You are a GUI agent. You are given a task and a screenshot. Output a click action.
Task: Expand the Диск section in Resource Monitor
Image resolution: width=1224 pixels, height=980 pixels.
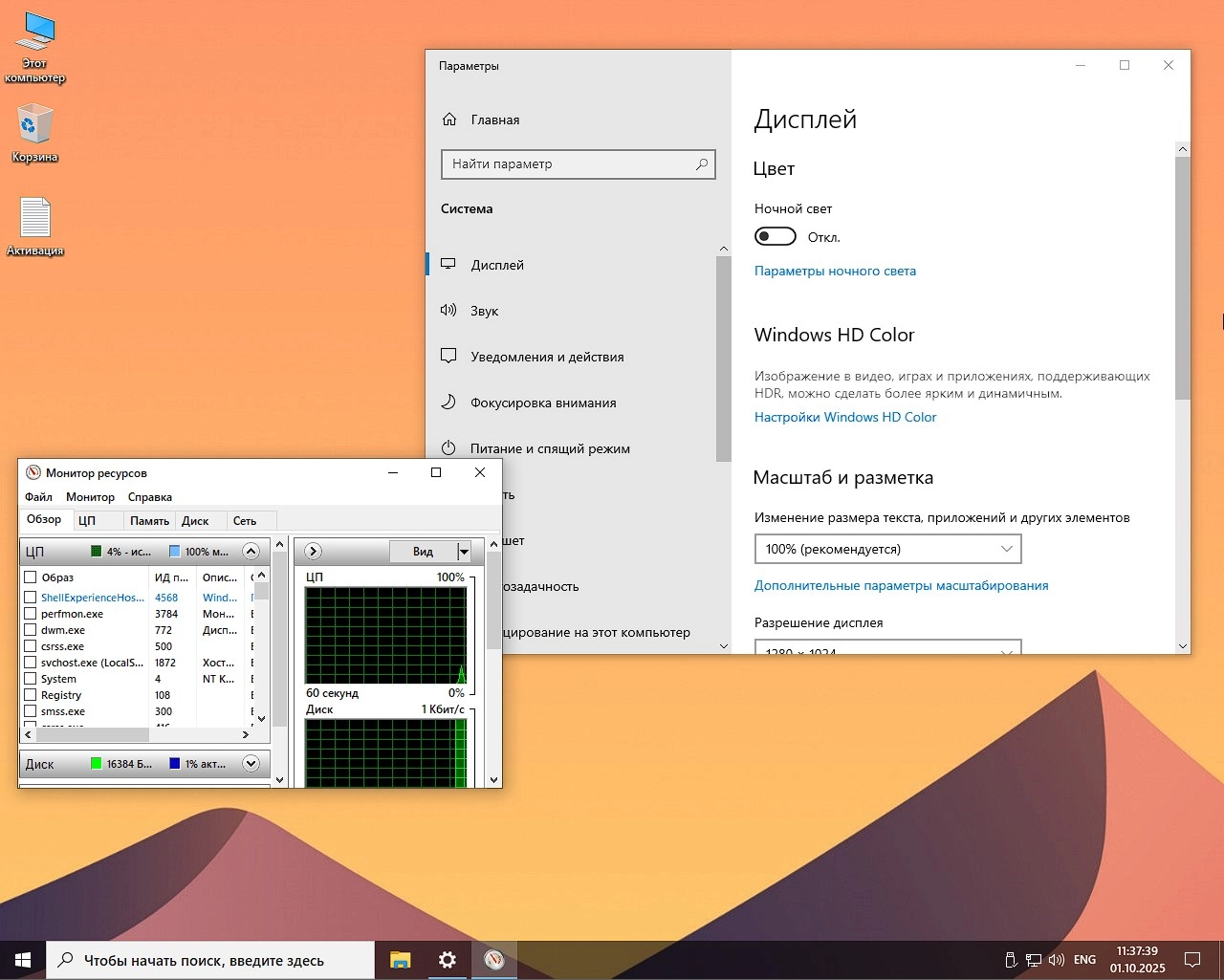click(x=251, y=763)
